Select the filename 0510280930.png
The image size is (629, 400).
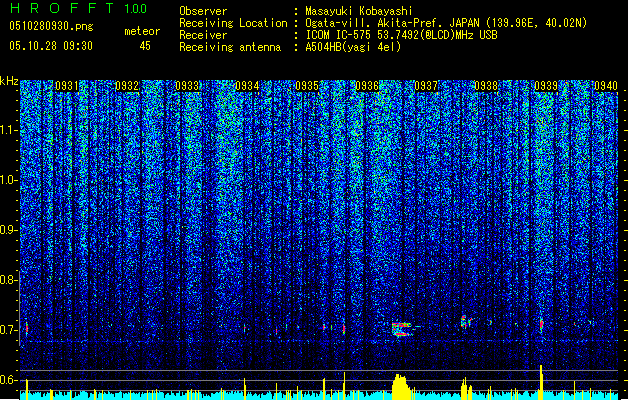(51, 26)
